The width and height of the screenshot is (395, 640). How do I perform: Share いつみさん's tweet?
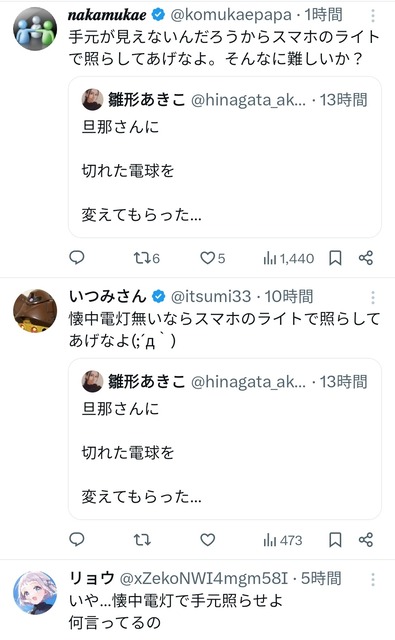[x=366, y=540]
